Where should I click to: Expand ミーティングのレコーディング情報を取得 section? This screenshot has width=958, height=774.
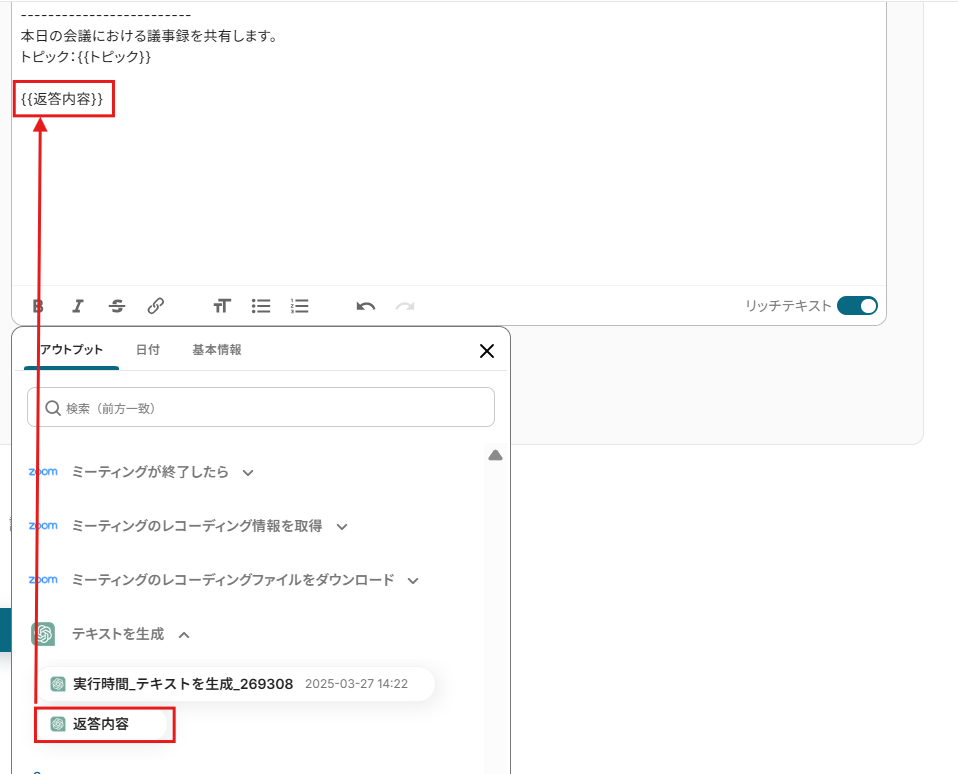pyautogui.click(x=342, y=527)
